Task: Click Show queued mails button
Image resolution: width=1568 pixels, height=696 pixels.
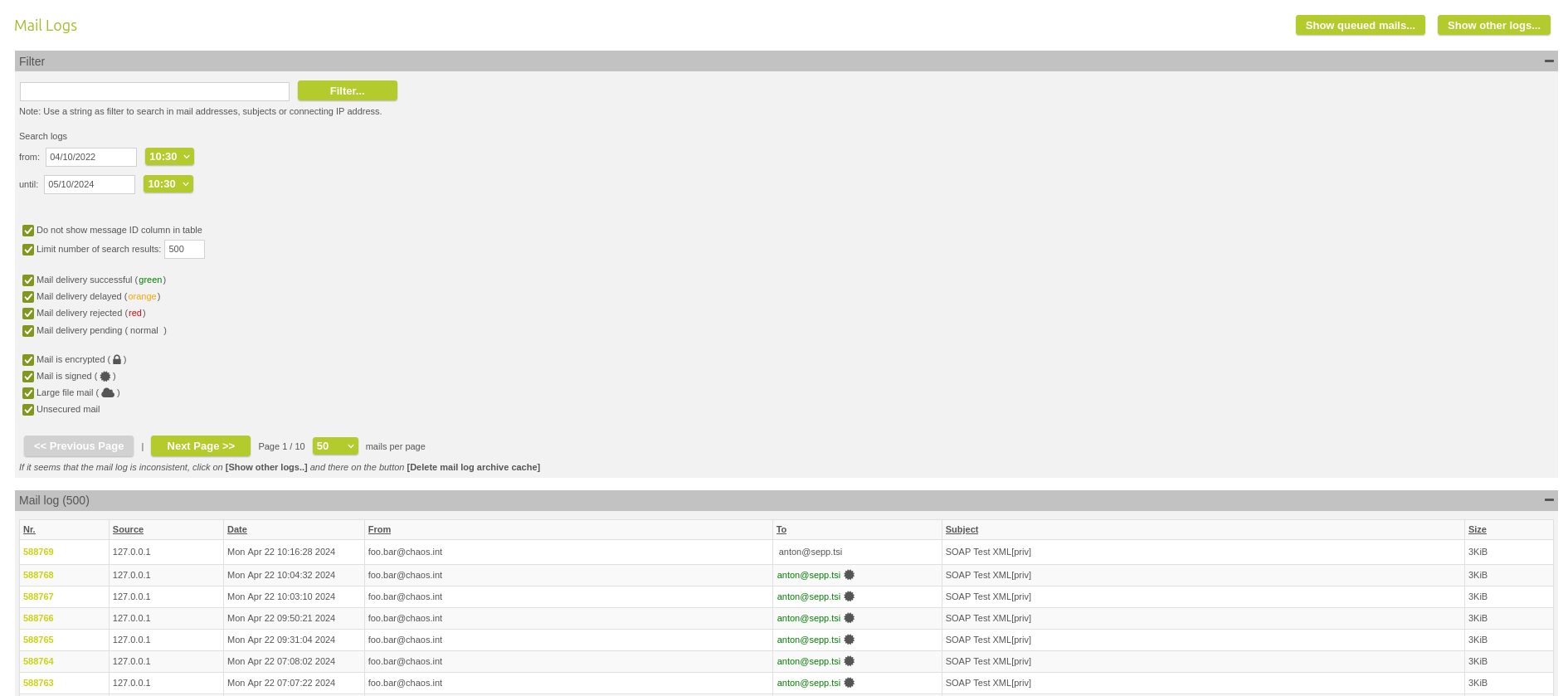Action: 1360,26
